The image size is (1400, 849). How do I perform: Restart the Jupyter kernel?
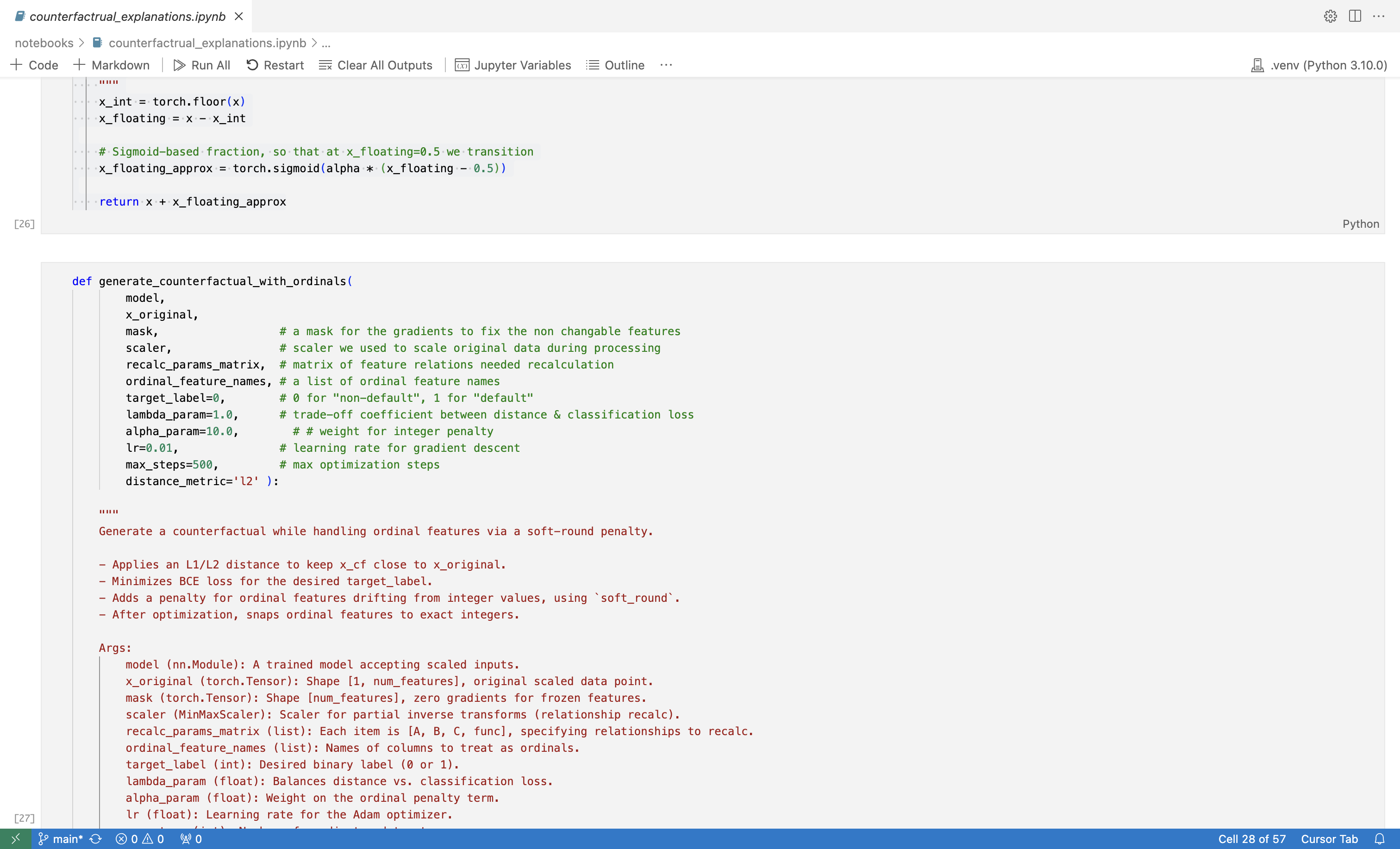click(275, 65)
